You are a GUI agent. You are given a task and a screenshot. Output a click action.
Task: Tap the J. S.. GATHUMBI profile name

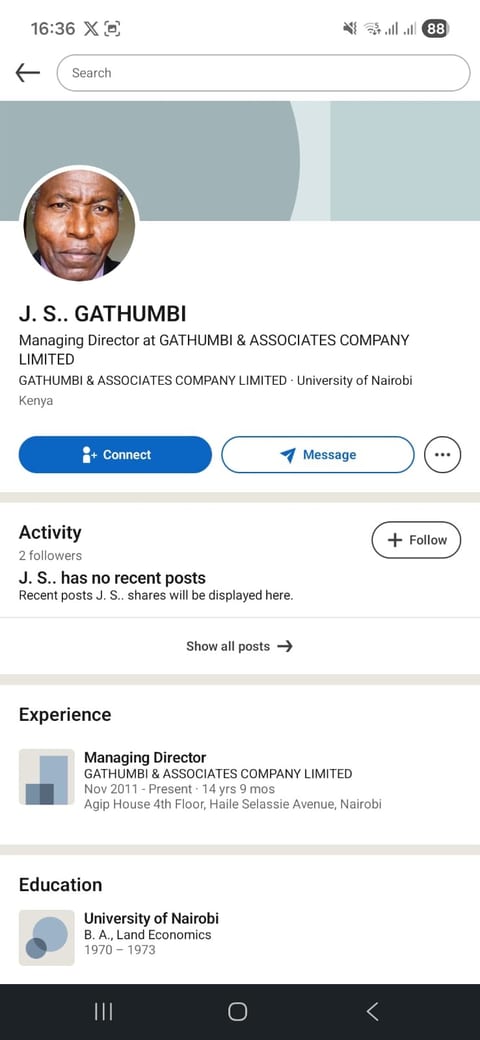(103, 314)
